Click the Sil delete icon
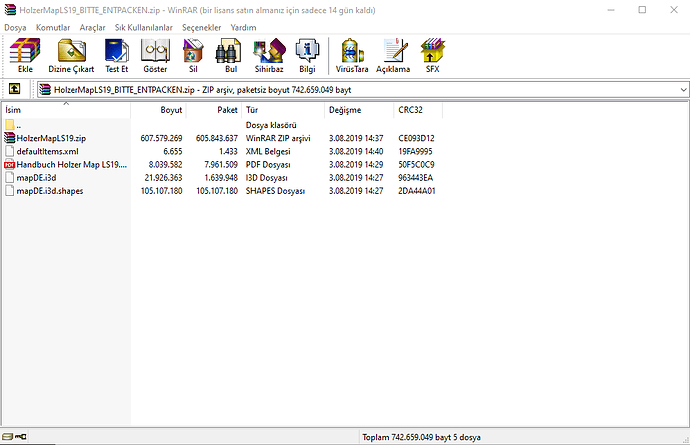Screen dimensions: 690x445 193,51
